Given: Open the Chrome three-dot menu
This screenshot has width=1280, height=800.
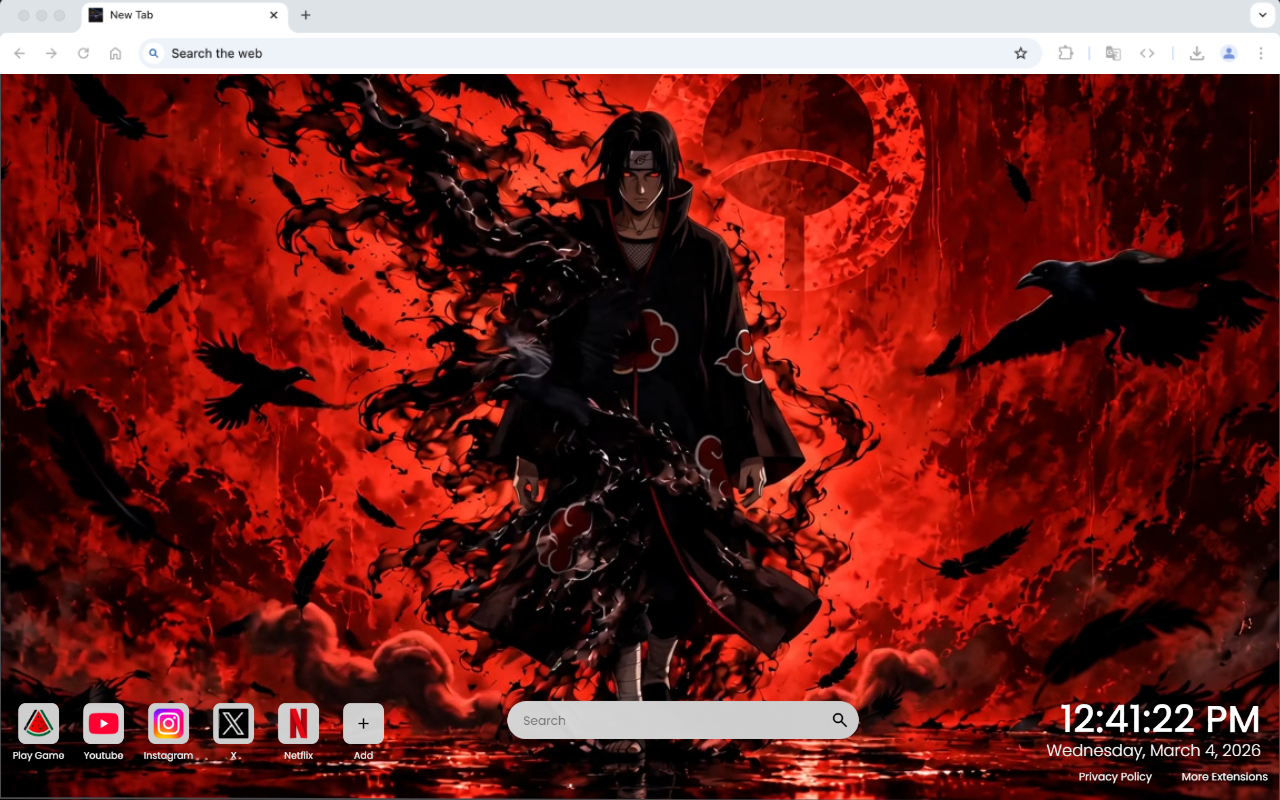Looking at the screenshot, I should tap(1261, 53).
